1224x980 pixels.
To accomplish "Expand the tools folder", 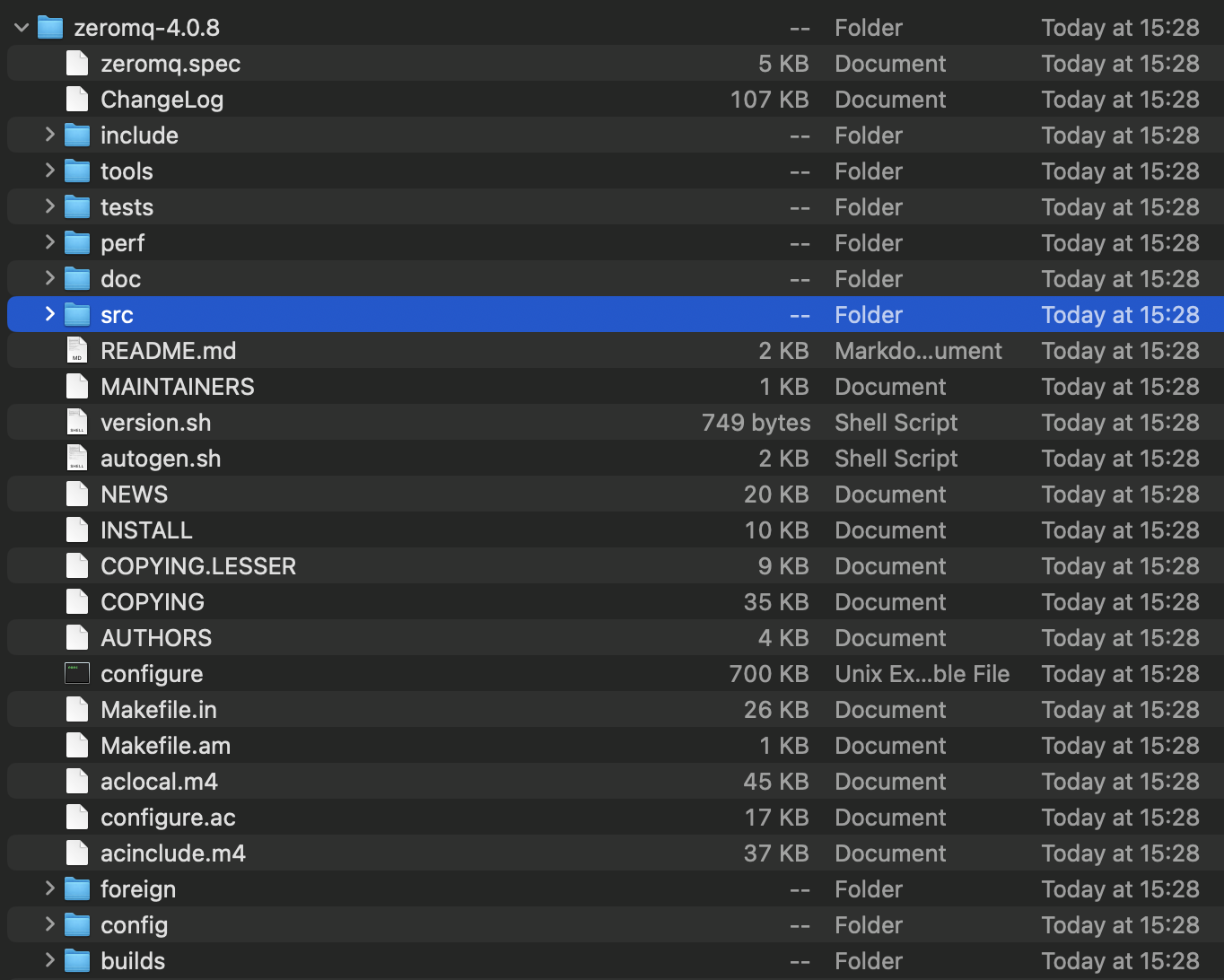I will (50, 171).
